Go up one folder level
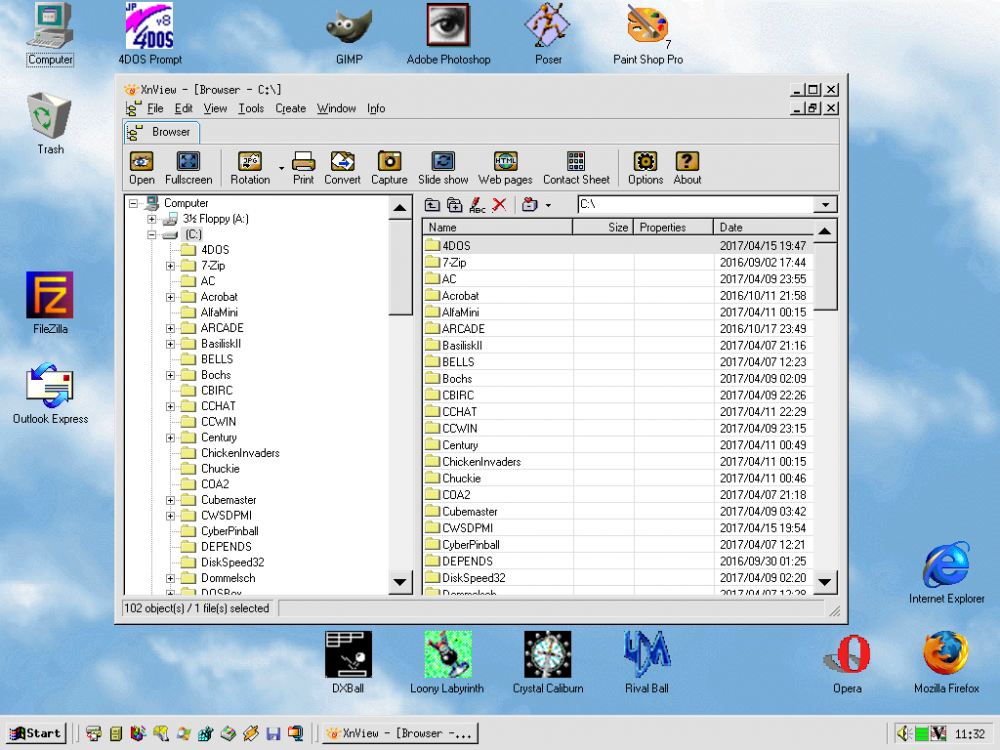 tap(432, 204)
